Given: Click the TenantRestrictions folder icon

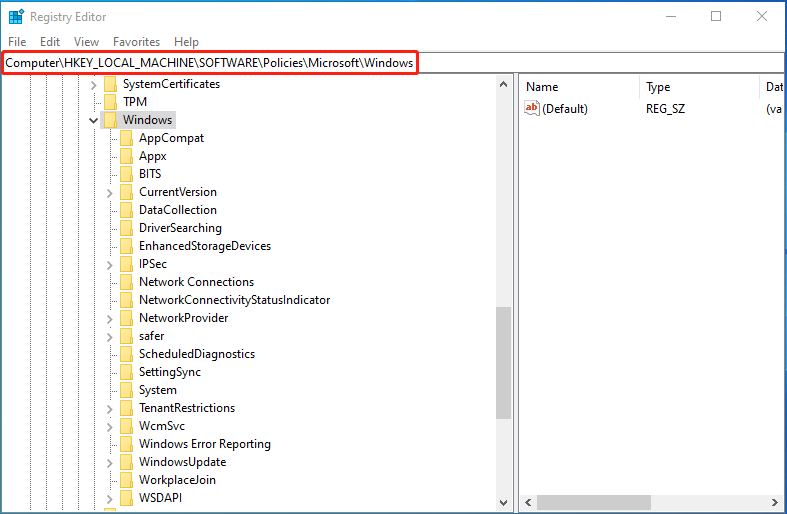Looking at the screenshot, I should tap(126, 408).
